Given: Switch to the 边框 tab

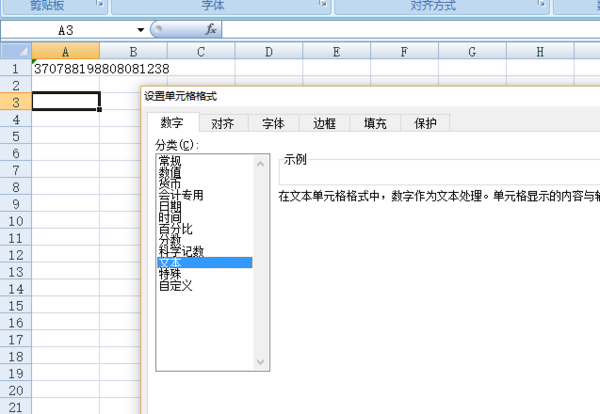Looking at the screenshot, I should pyautogui.click(x=324, y=123).
